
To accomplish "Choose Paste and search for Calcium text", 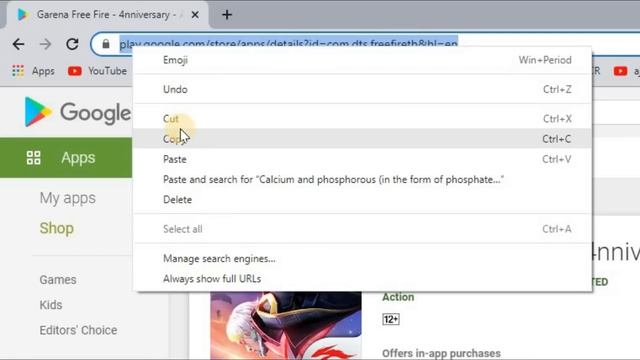I will pyautogui.click(x=362, y=180).
